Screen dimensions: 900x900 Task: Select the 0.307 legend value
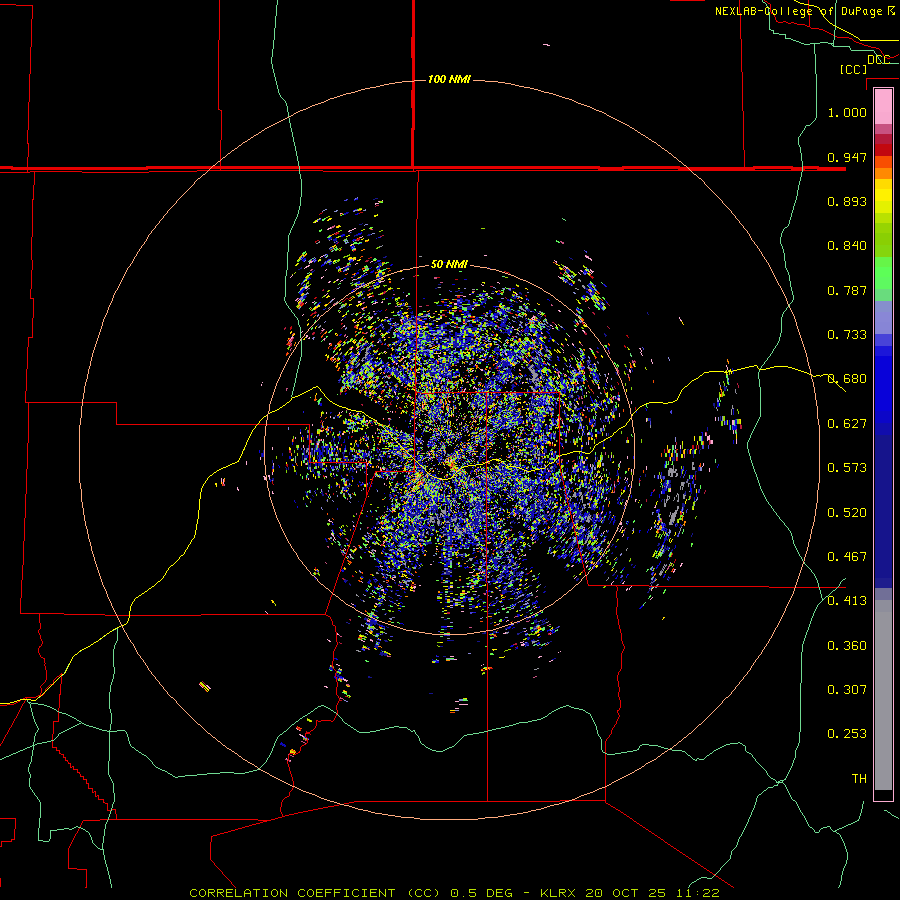(847, 690)
